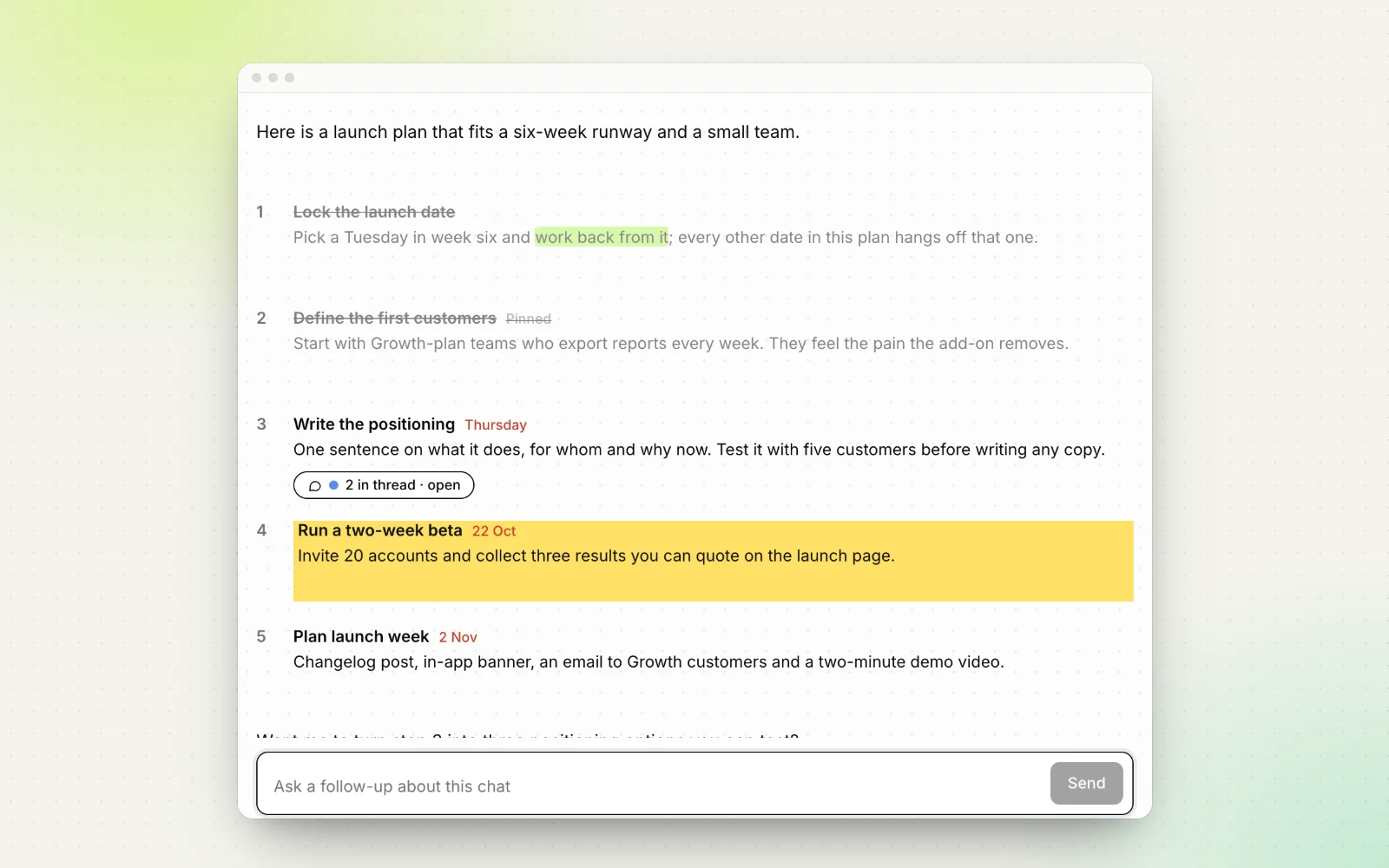Click the step number 5
This screenshot has width=1389, height=868.
[x=261, y=636]
